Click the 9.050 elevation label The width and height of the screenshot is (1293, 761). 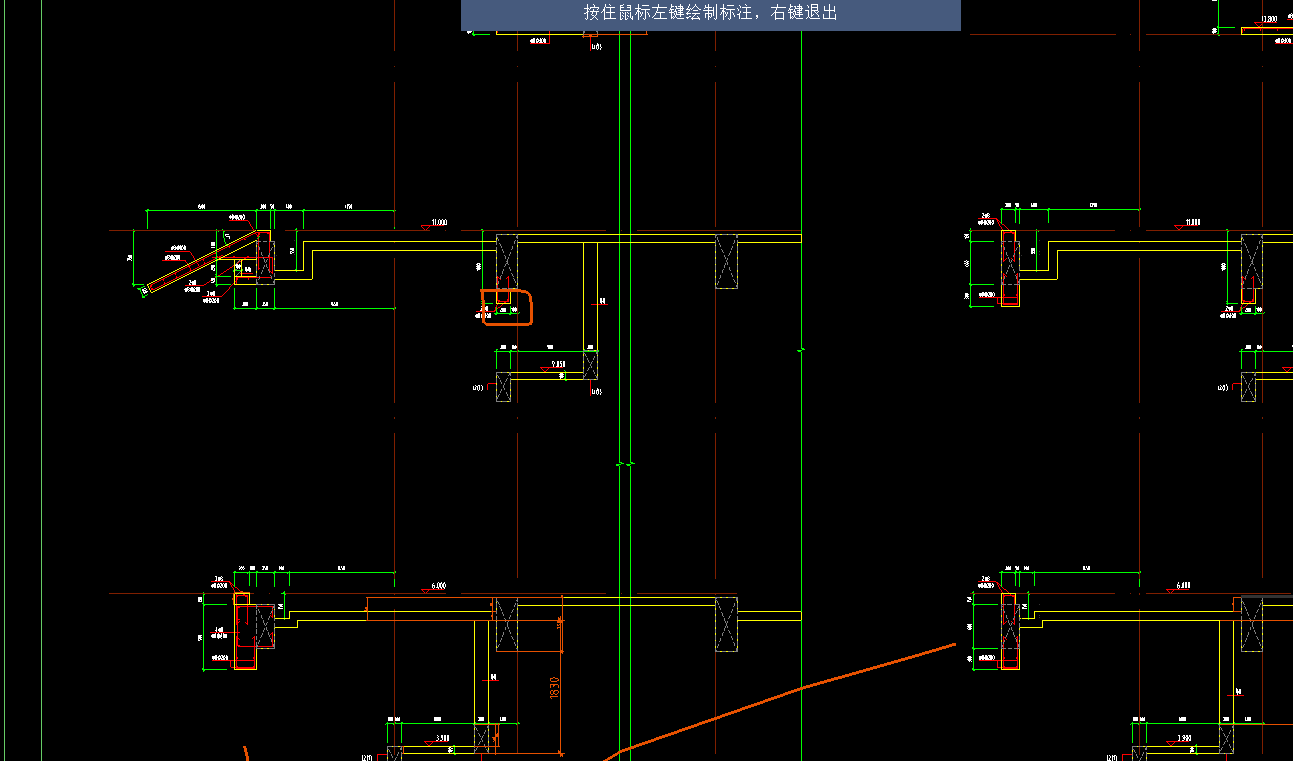pos(558,365)
